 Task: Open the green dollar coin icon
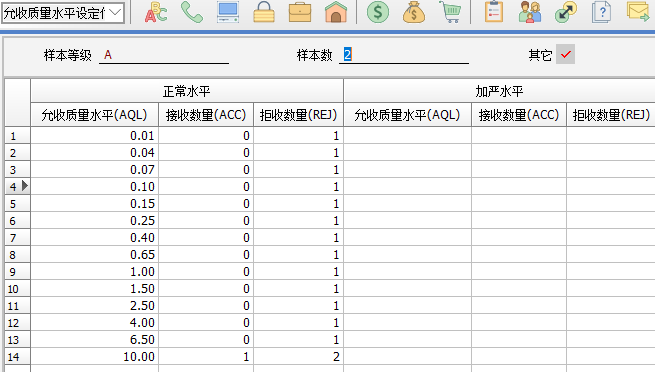(378, 12)
